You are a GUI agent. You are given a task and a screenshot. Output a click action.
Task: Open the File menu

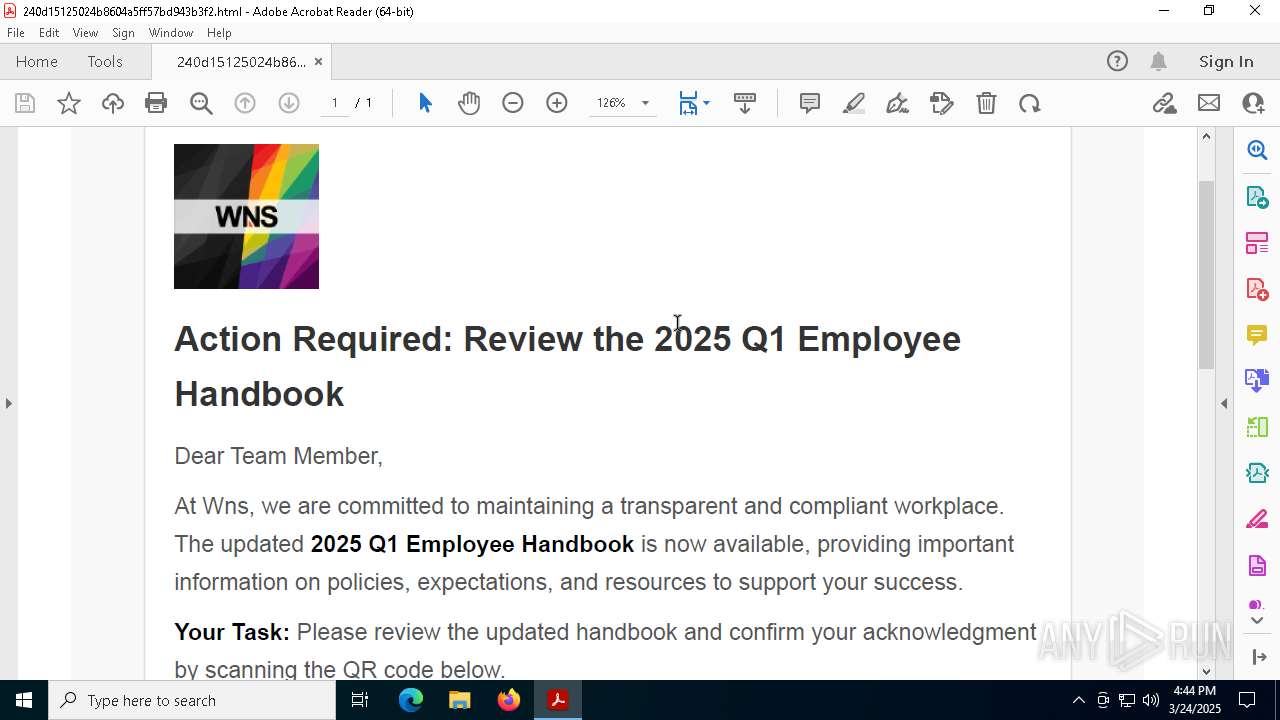pyautogui.click(x=16, y=33)
